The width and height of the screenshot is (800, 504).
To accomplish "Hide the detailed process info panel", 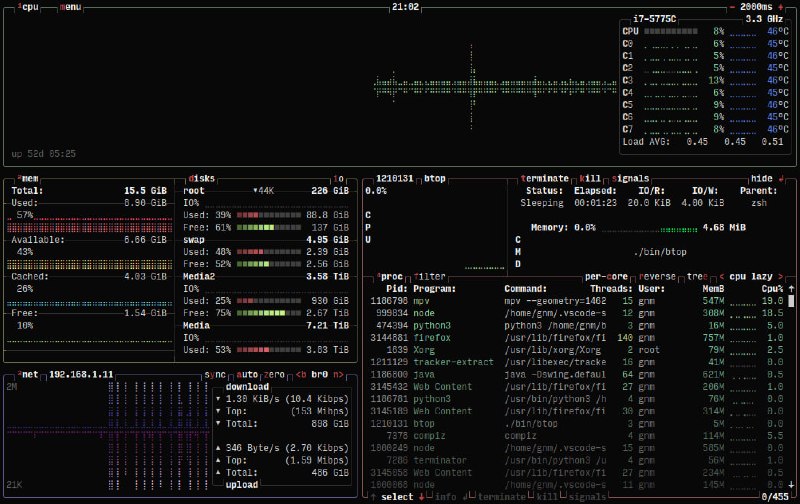I will (761, 179).
